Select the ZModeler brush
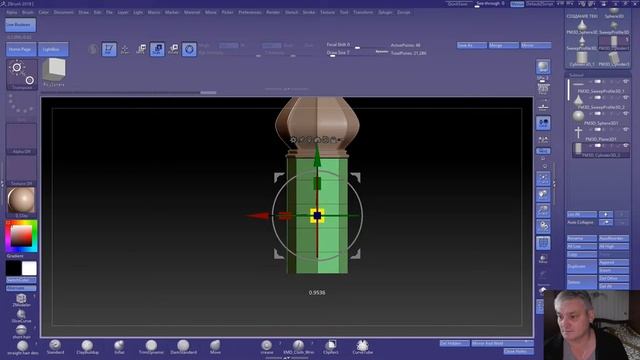 point(21,300)
